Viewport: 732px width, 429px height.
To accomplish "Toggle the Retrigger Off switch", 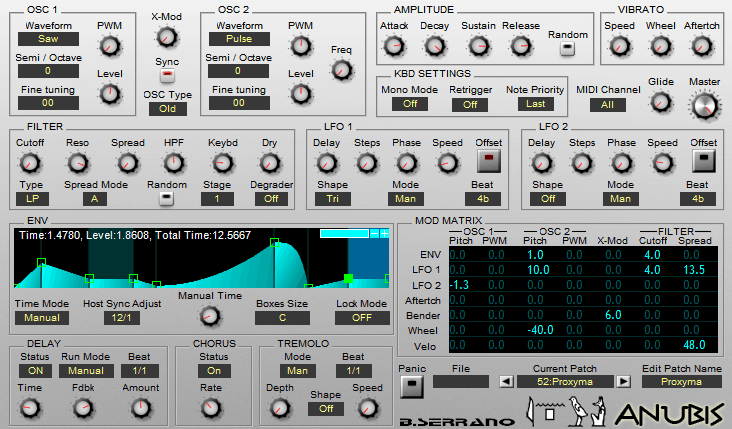I will tap(470, 105).
